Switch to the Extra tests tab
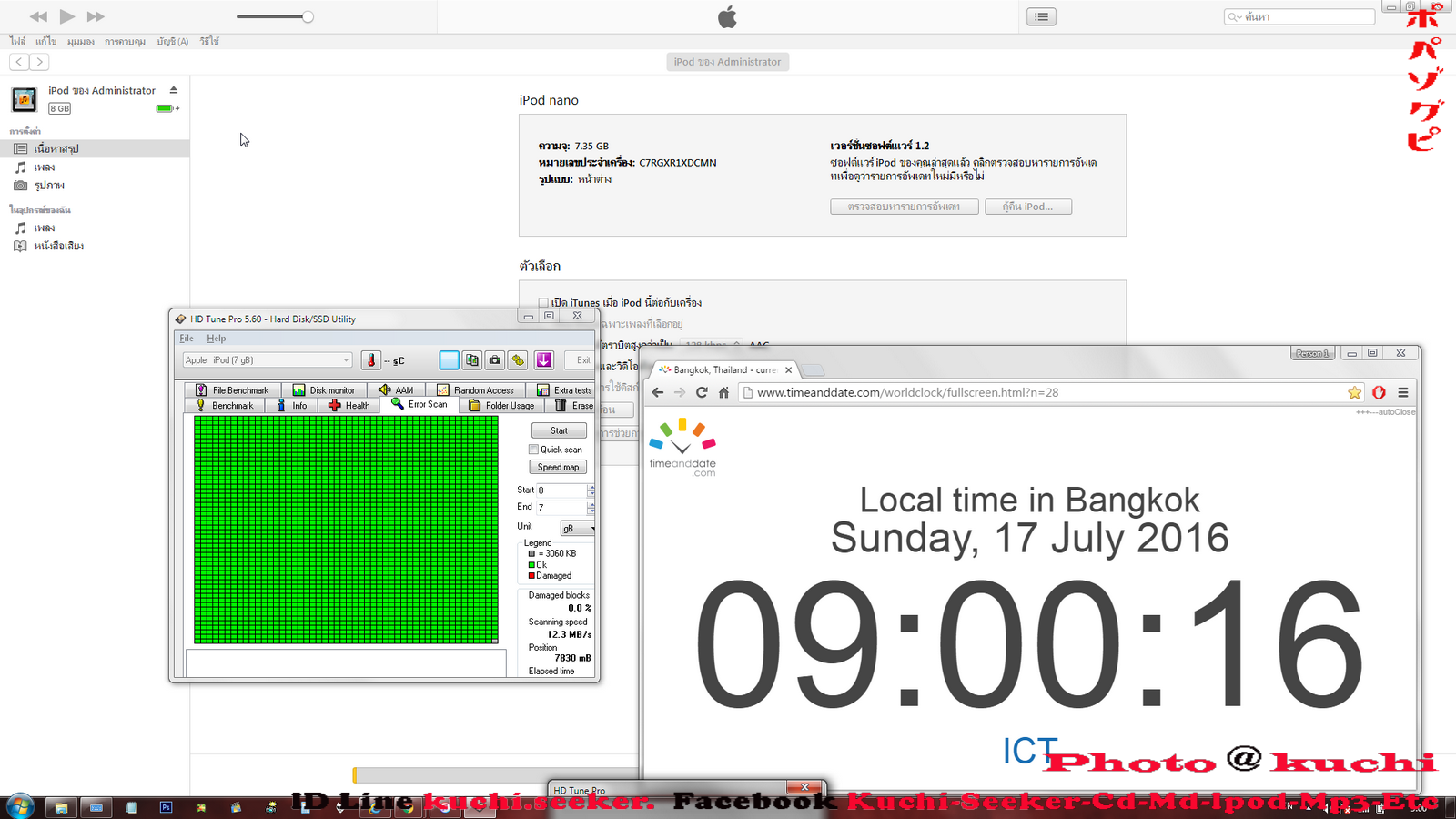The height and width of the screenshot is (819, 1456). [564, 389]
